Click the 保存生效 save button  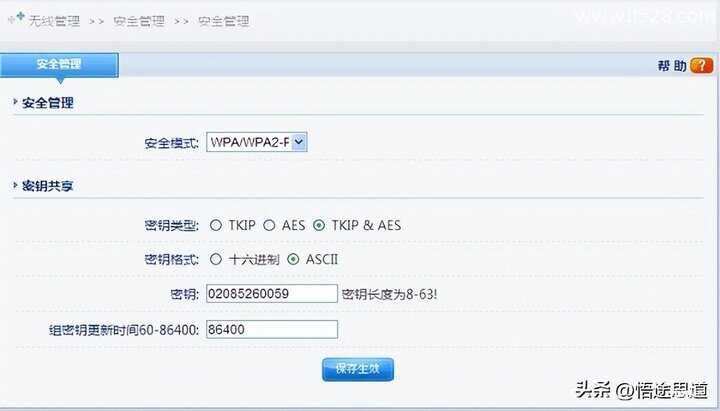[358, 369]
